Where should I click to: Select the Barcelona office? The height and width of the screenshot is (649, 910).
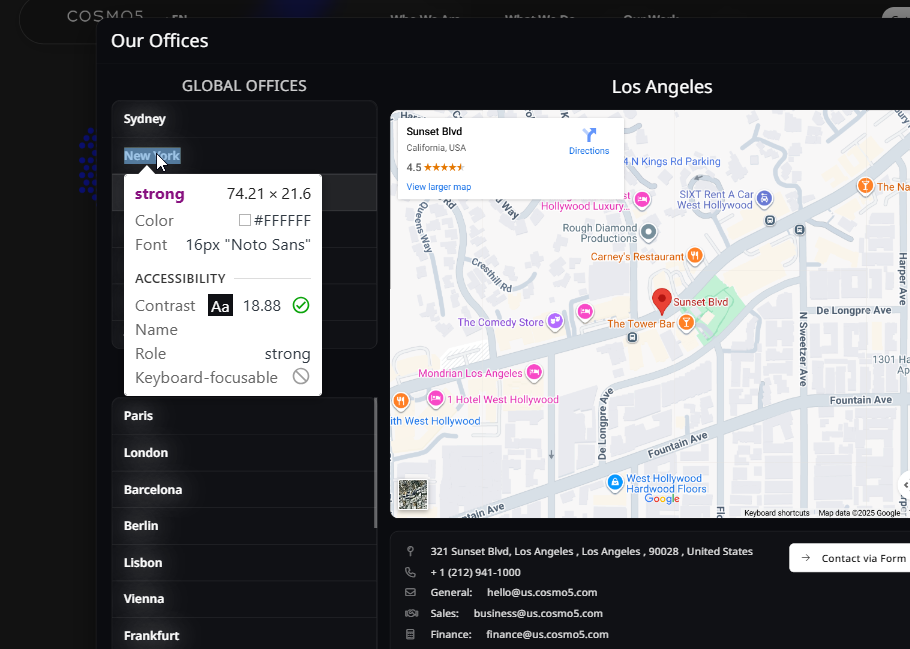(x=243, y=489)
